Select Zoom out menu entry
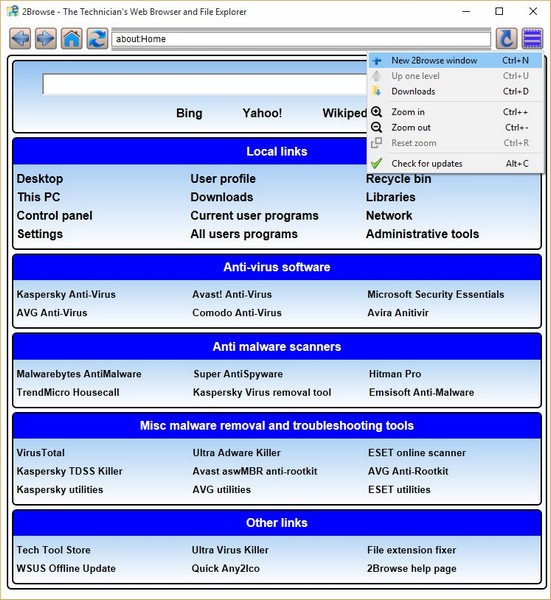Viewport: 551px width, 600px height. [x=455, y=127]
